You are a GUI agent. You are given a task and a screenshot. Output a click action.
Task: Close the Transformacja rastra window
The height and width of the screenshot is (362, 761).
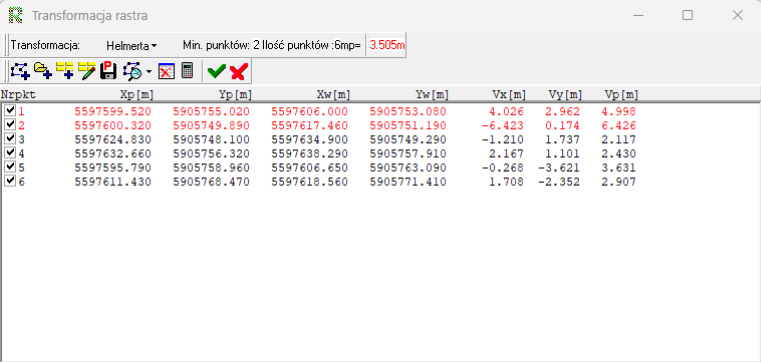738,16
